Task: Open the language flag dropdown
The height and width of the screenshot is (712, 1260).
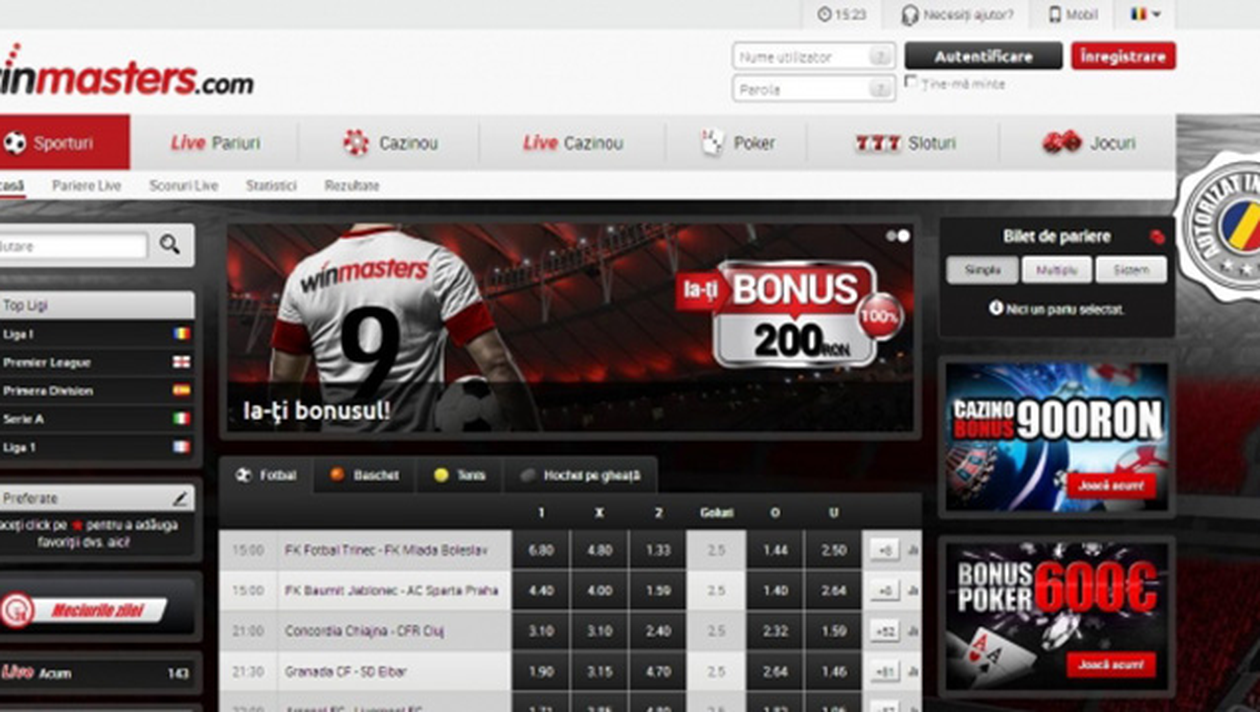Action: [1145, 15]
